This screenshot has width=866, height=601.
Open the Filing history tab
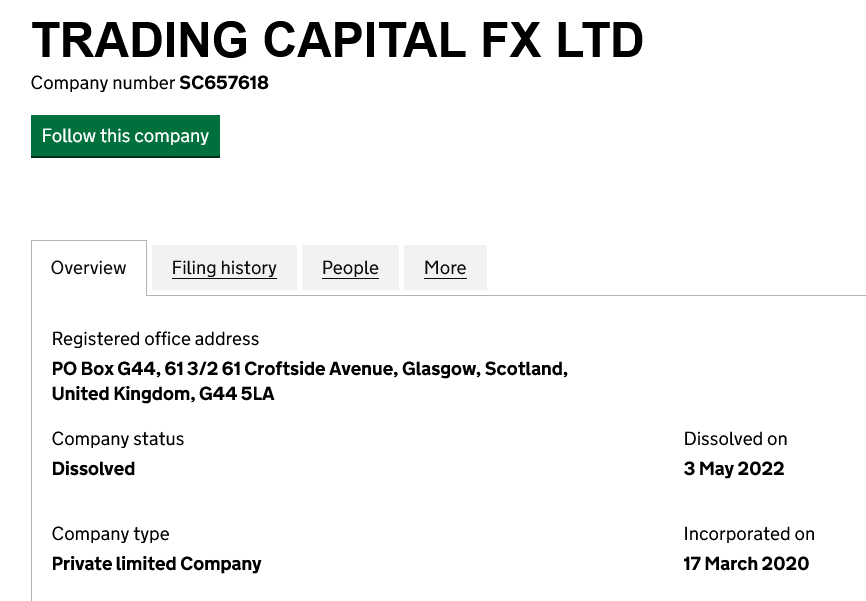224,268
